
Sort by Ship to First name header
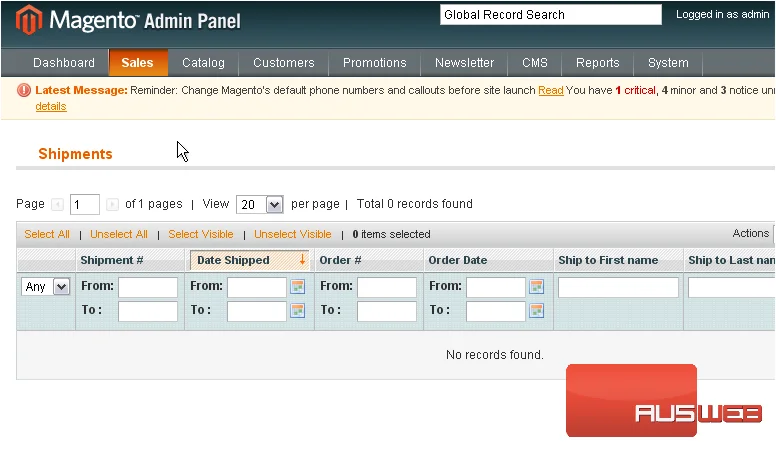coord(608,260)
